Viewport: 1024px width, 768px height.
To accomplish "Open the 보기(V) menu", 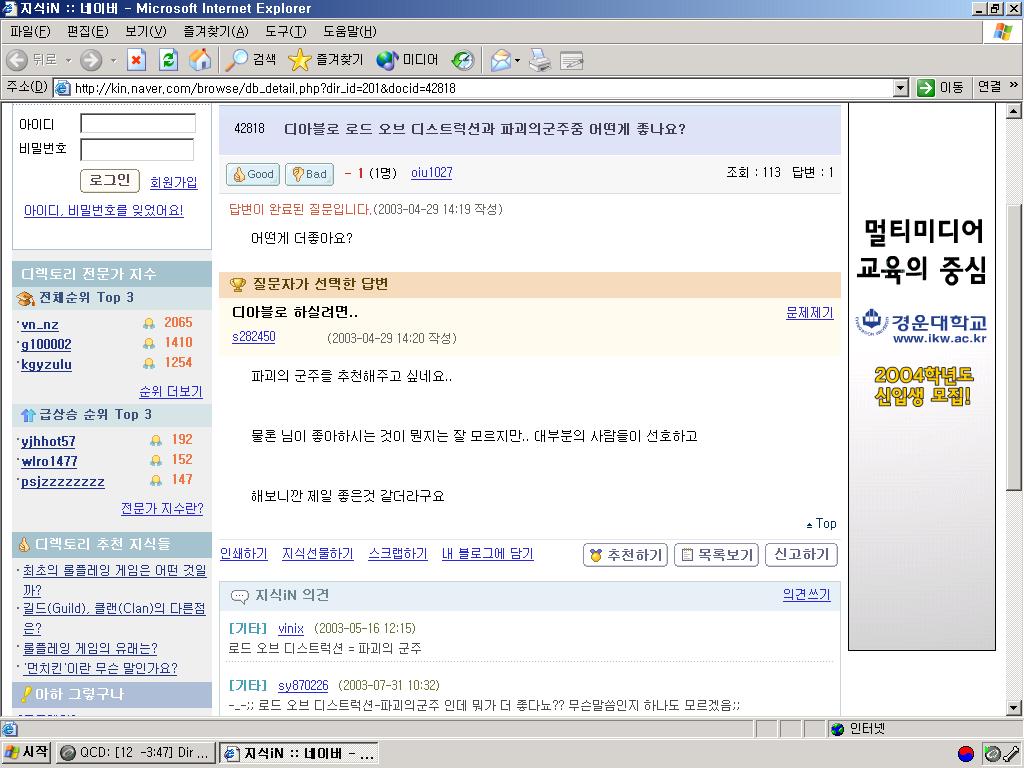I will (146, 31).
